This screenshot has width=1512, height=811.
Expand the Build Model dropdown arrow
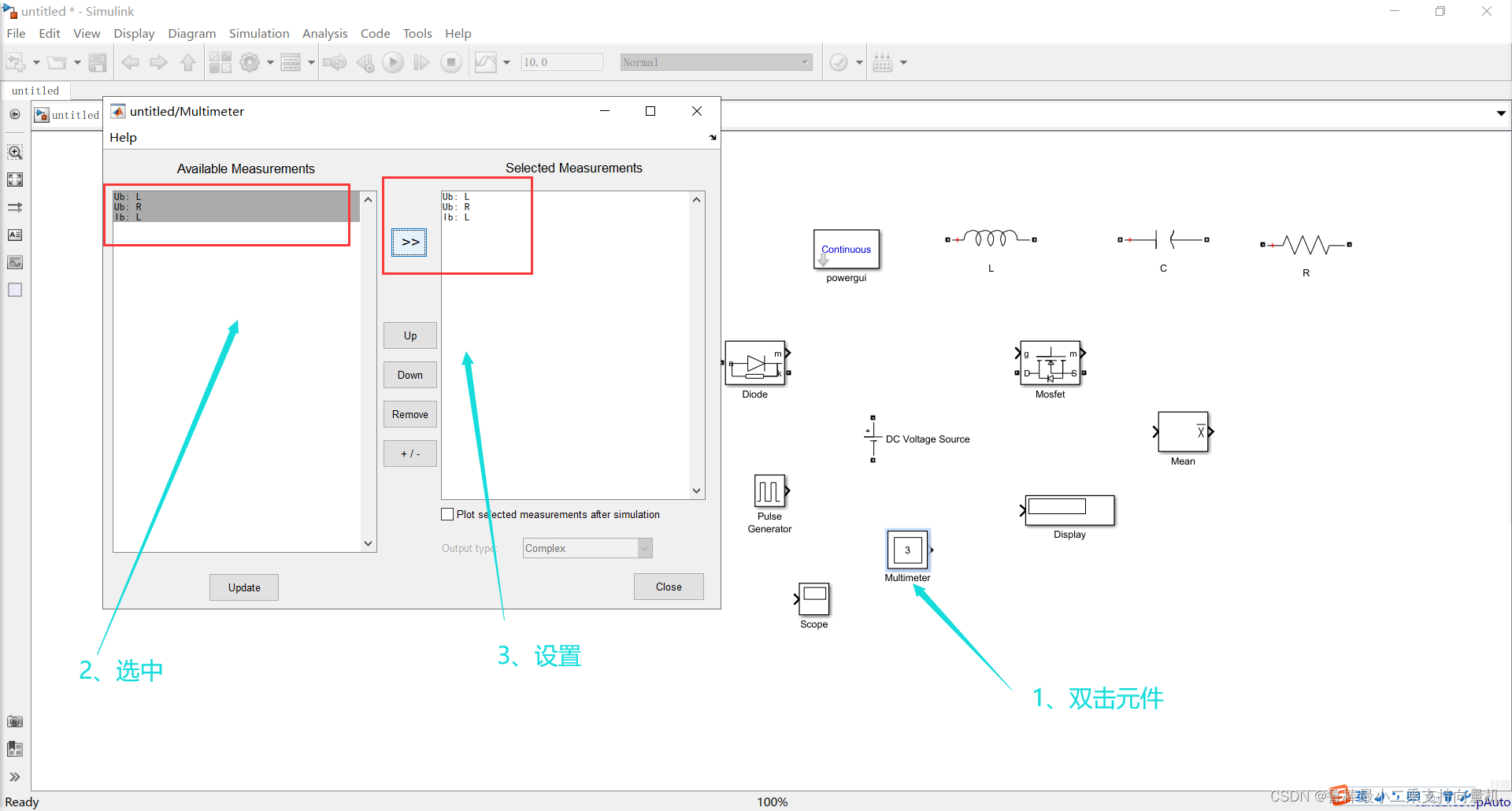[903, 62]
